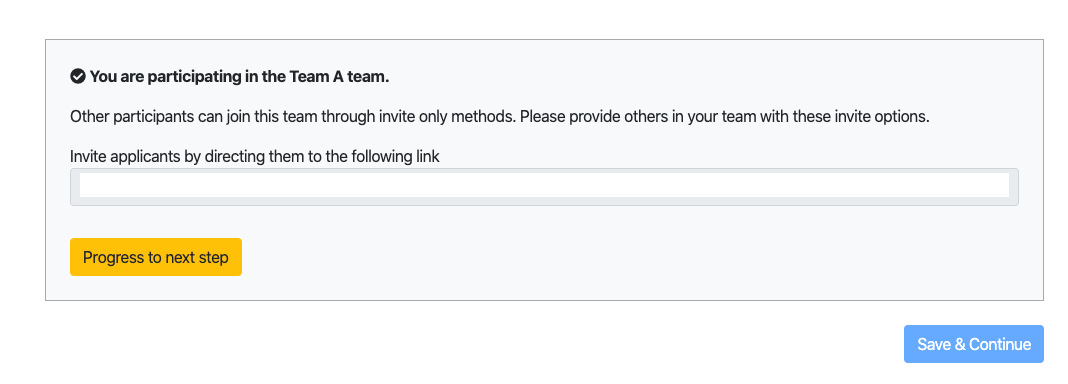Click the 'Other participants can join' paragraph

pyautogui.click(x=499, y=116)
